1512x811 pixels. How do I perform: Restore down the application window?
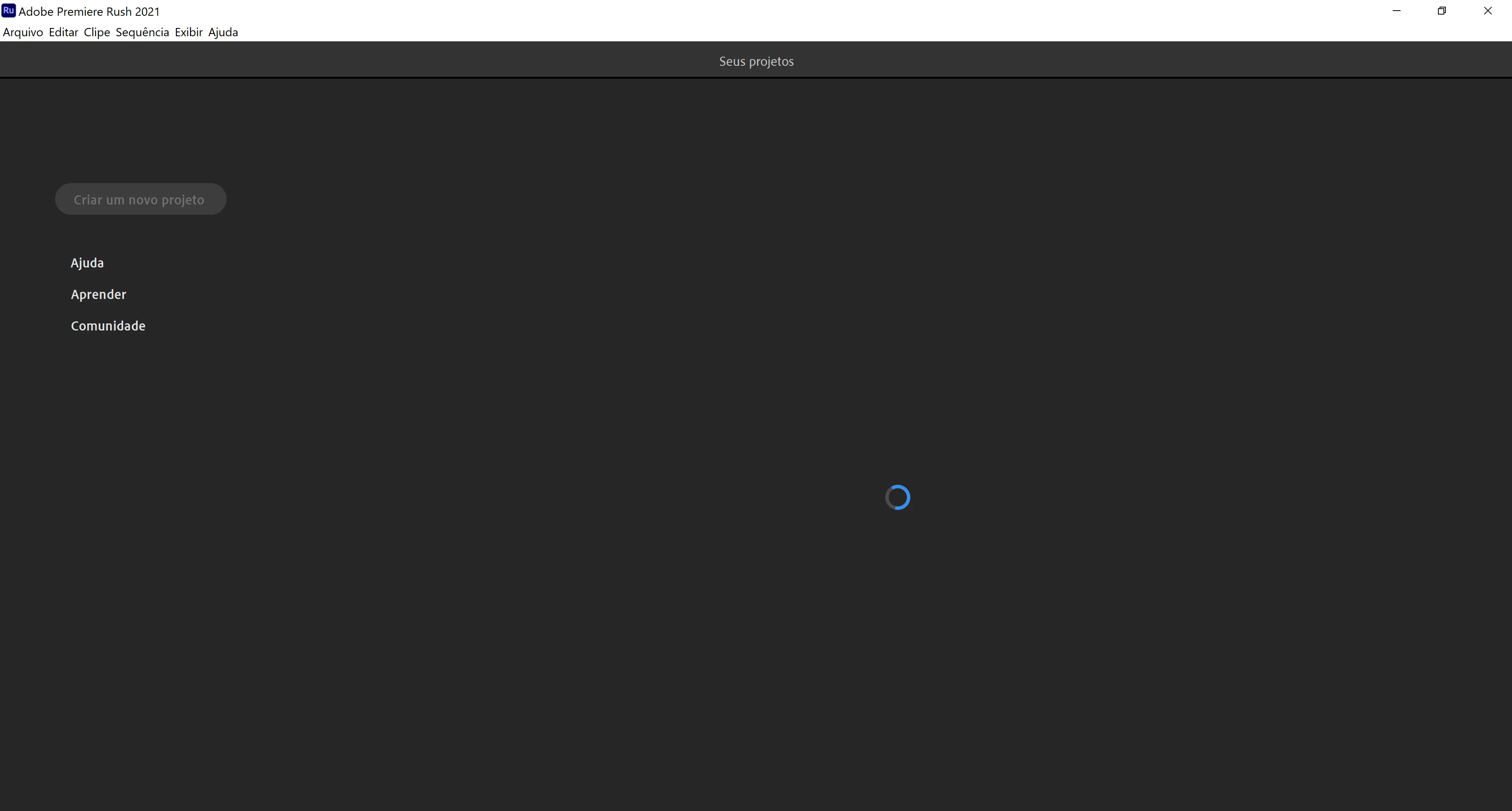tap(1442, 11)
